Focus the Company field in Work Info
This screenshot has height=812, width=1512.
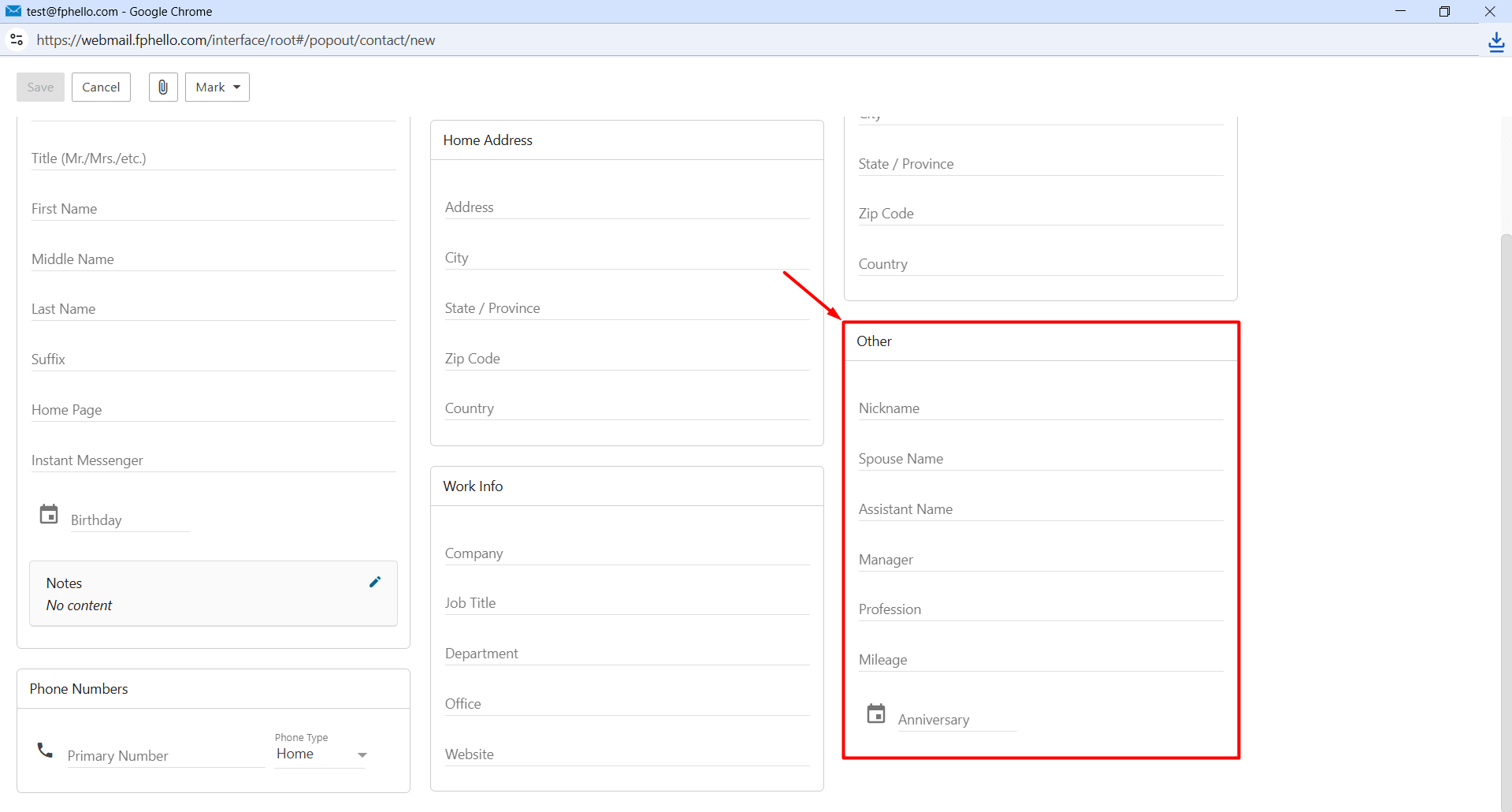(627, 553)
